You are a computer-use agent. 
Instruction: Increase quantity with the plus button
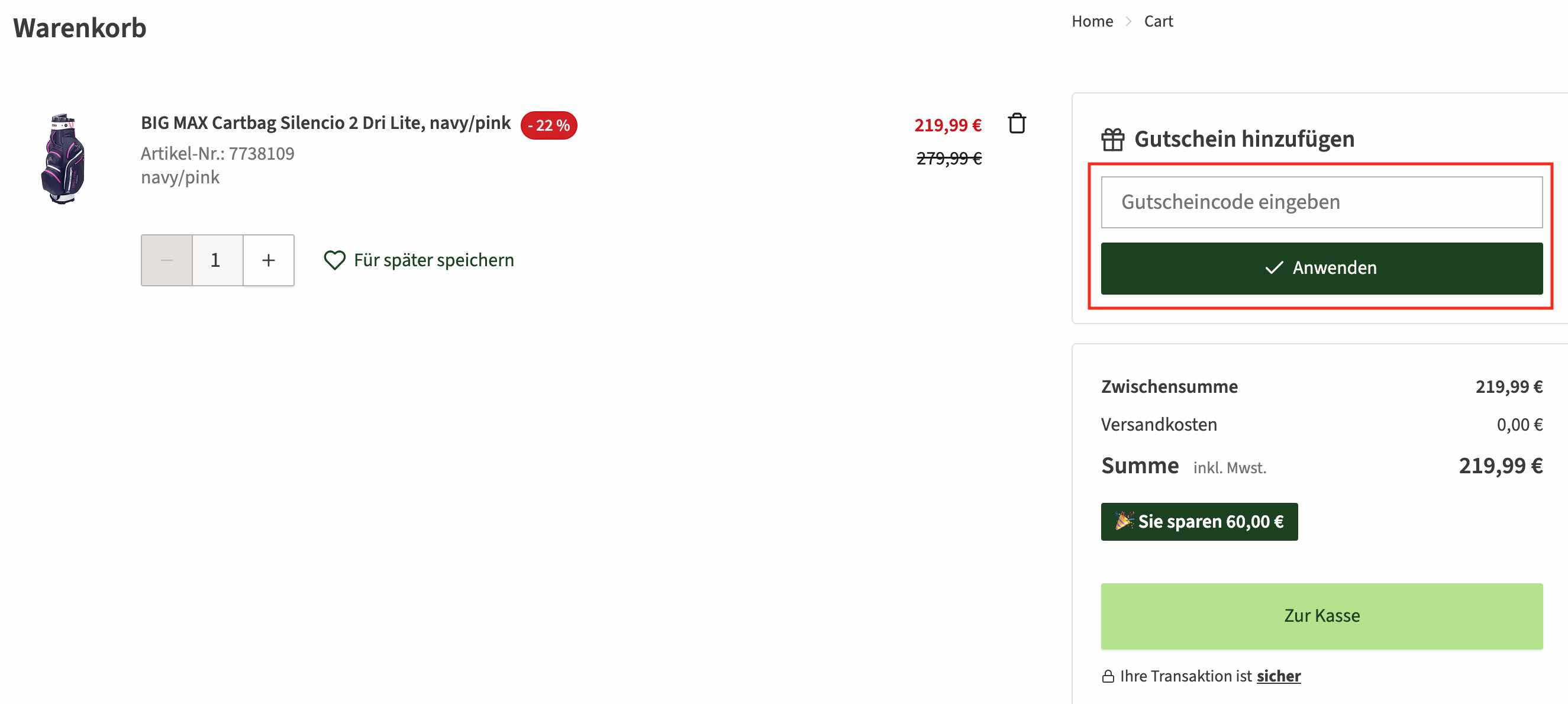(269, 260)
